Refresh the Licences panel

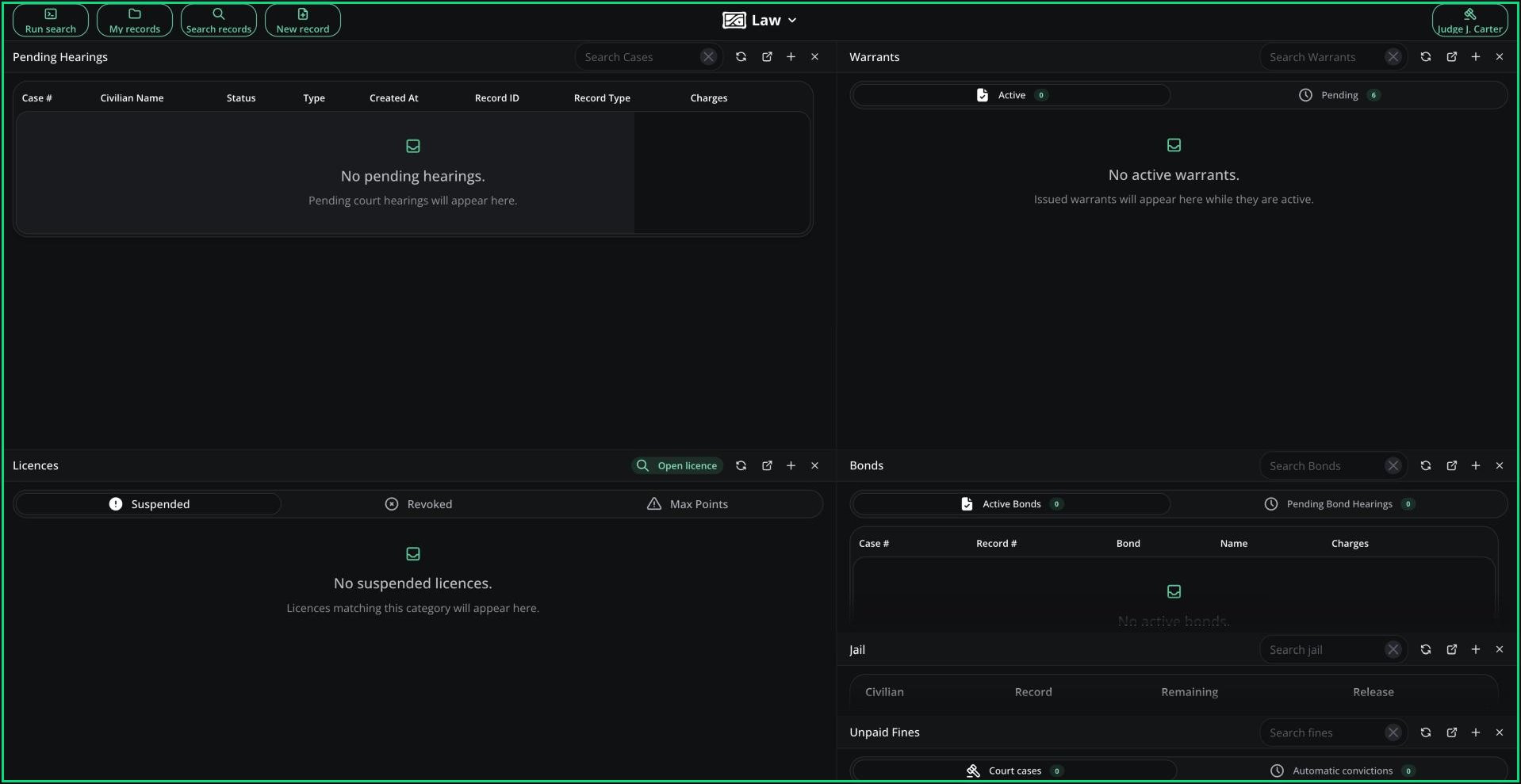coord(741,466)
